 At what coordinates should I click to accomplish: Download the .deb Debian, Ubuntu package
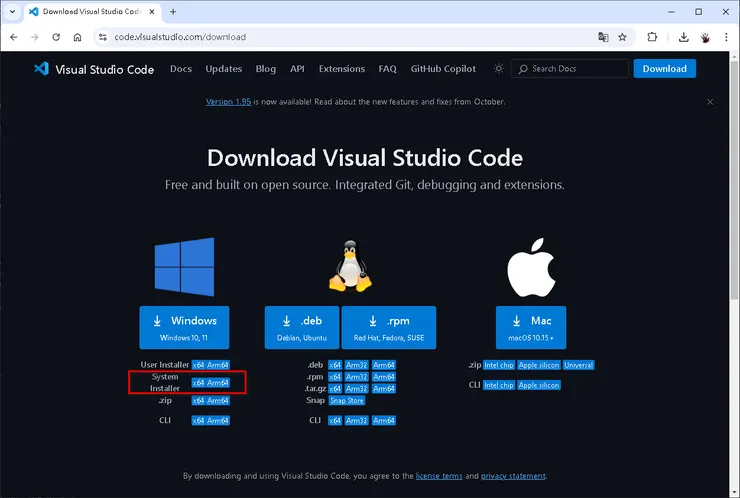pos(302,328)
